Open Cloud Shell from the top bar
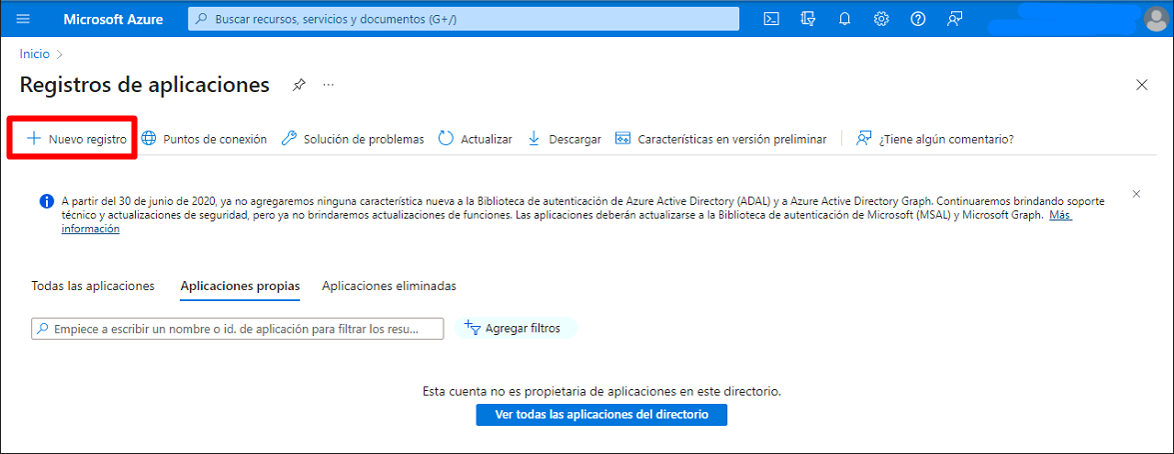This screenshot has height=454, width=1174. coord(771,19)
